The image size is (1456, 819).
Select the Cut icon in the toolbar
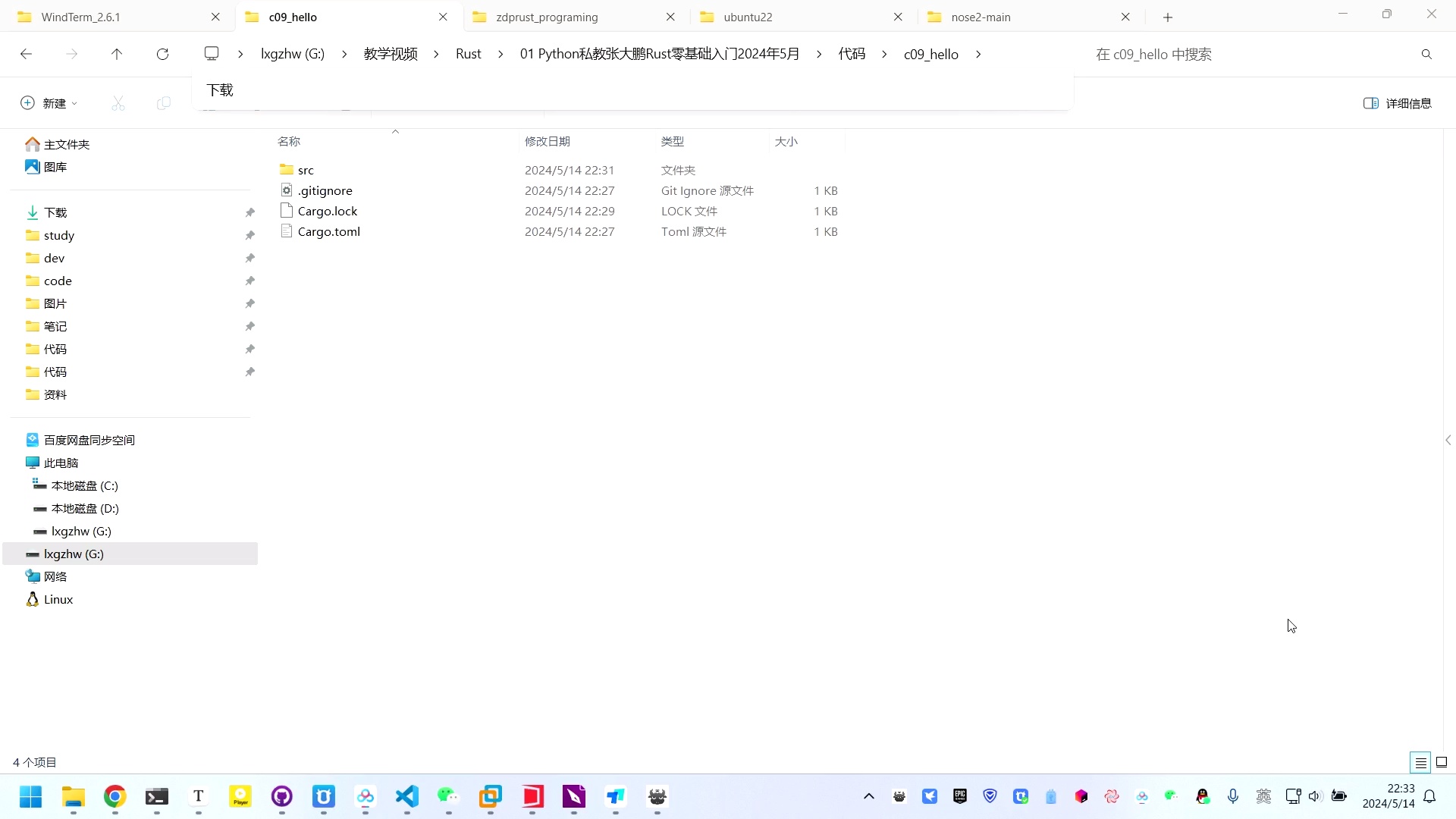118,102
